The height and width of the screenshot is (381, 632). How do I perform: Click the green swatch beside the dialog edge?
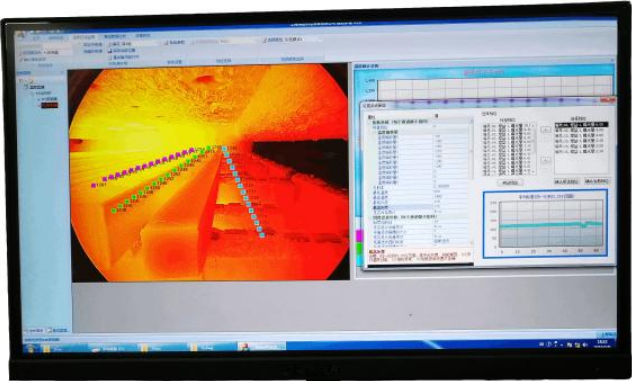360,248
